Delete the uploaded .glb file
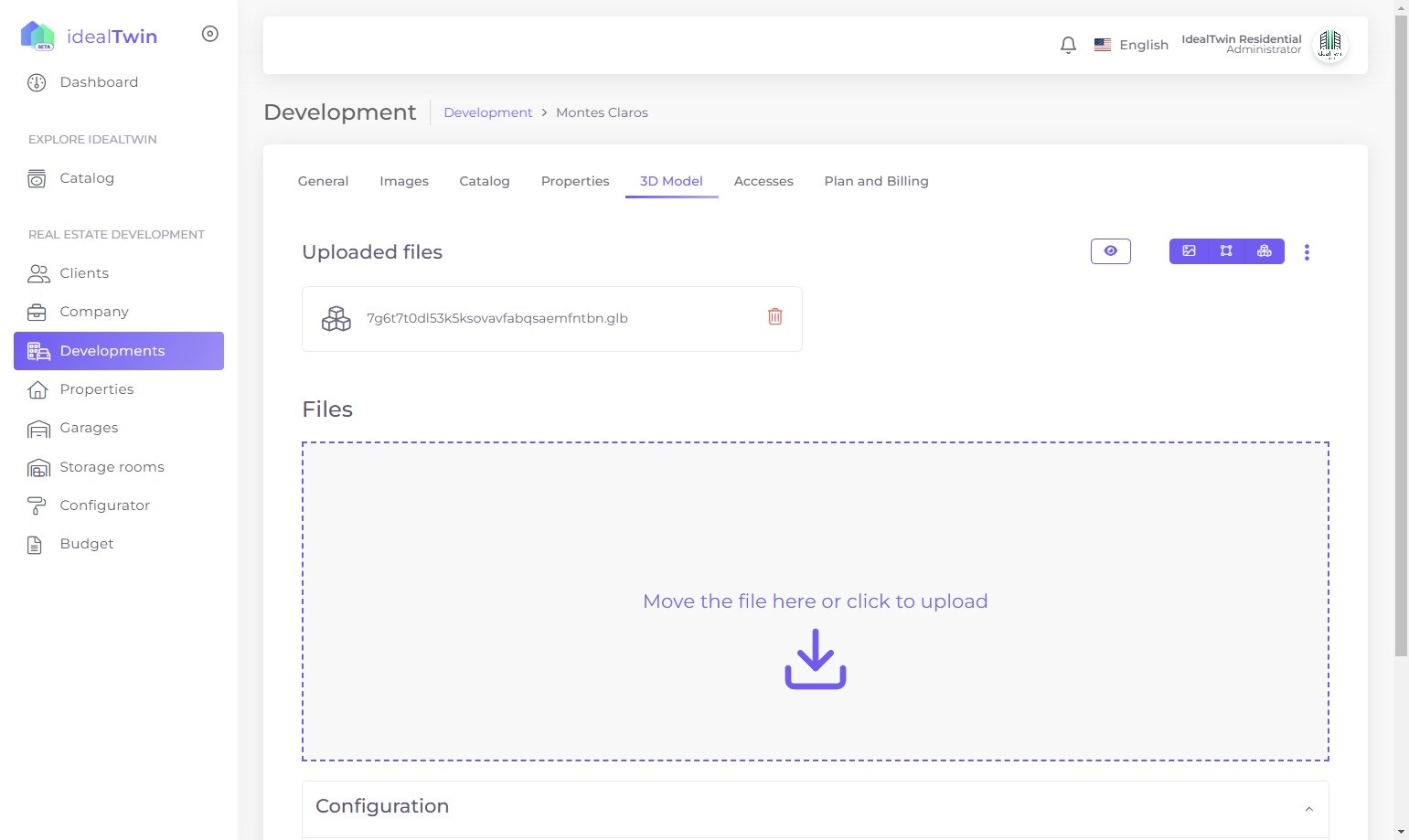1409x840 pixels. 774,317
